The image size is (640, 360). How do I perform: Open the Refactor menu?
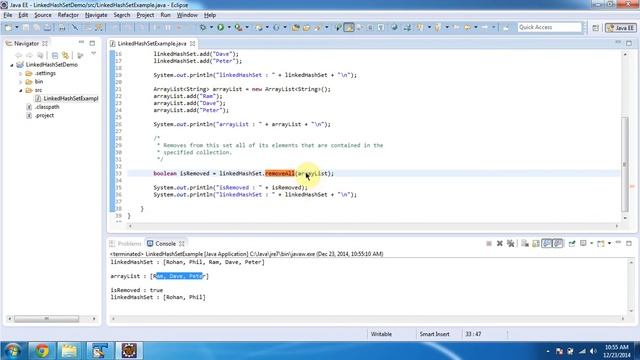pyautogui.click(x=68, y=15)
